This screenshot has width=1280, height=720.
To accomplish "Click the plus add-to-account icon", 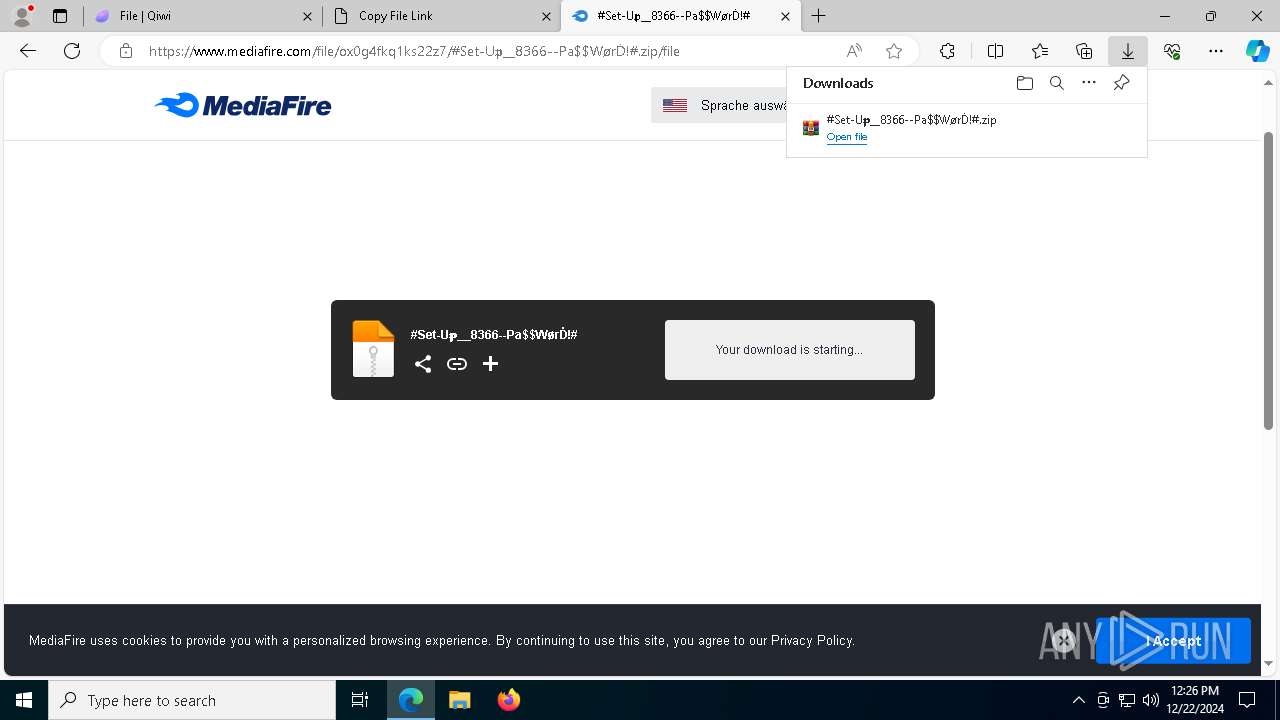I will click(490, 364).
